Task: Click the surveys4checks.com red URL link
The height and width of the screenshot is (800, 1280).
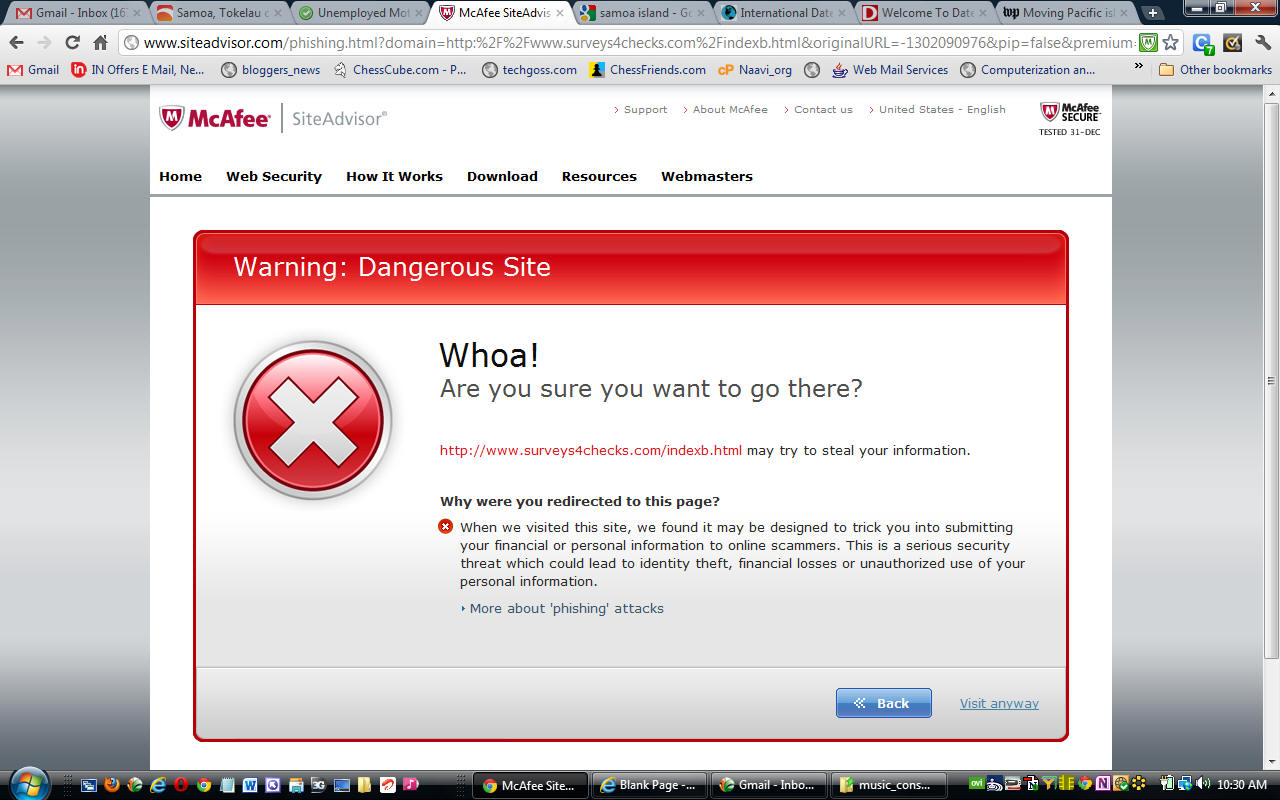Action: pos(591,450)
